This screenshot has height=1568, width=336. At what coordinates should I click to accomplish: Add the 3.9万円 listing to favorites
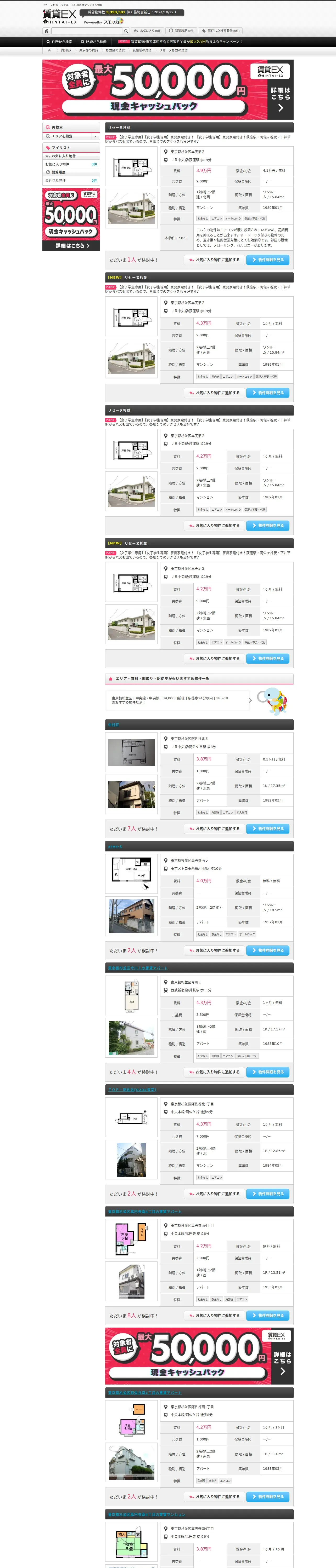214,260
